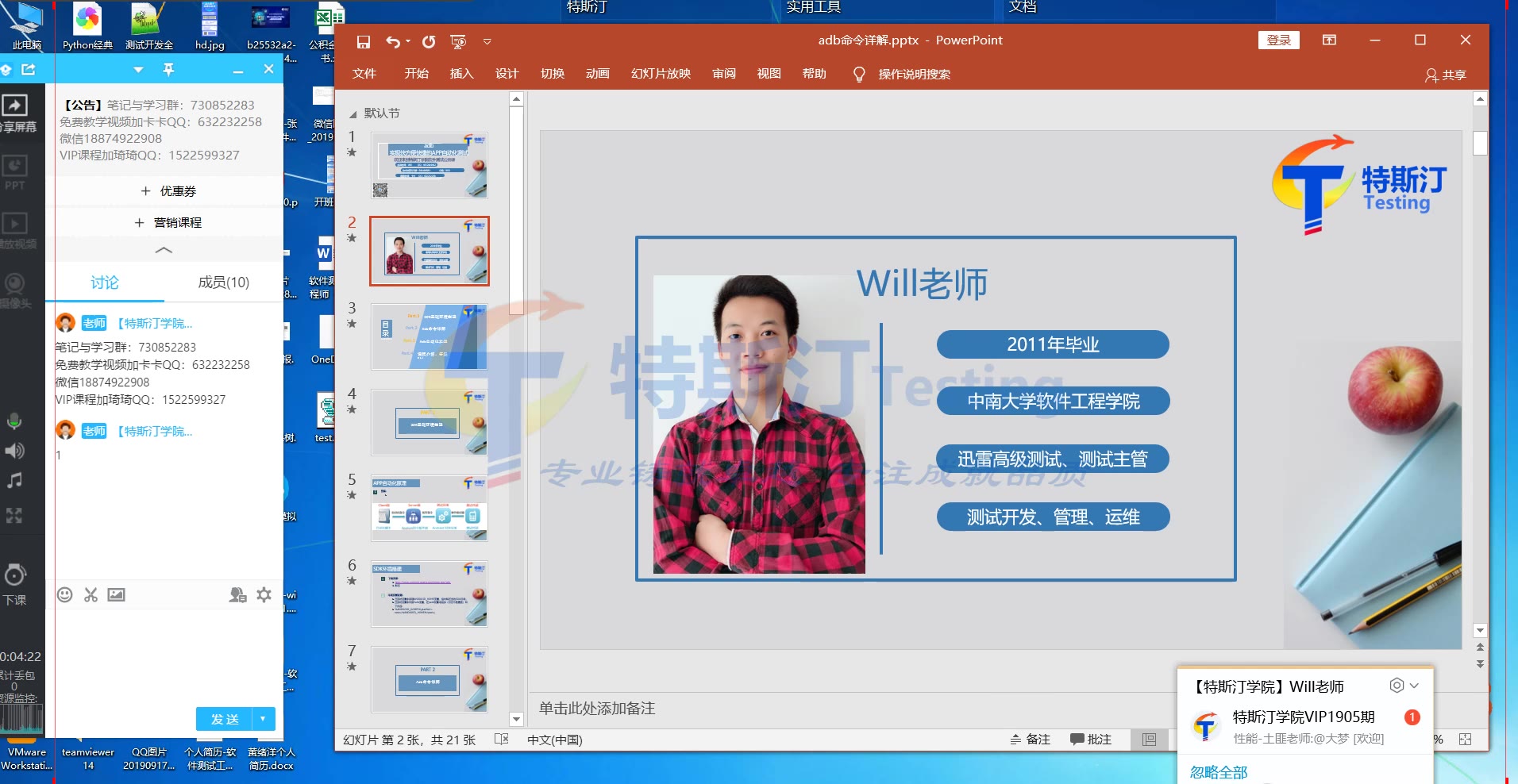The image size is (1518, 784).
Task: Click the 中南大学软件工程学院 shape
Action: click(1053, 401)
